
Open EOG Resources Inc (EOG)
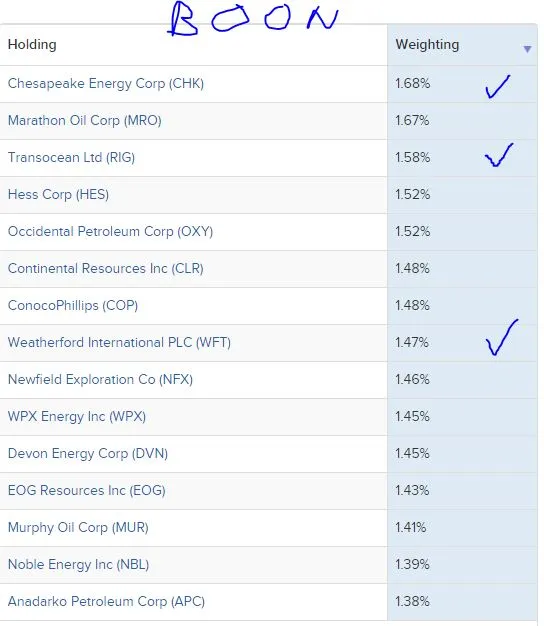pyautogui.click(x=87, y=490)
